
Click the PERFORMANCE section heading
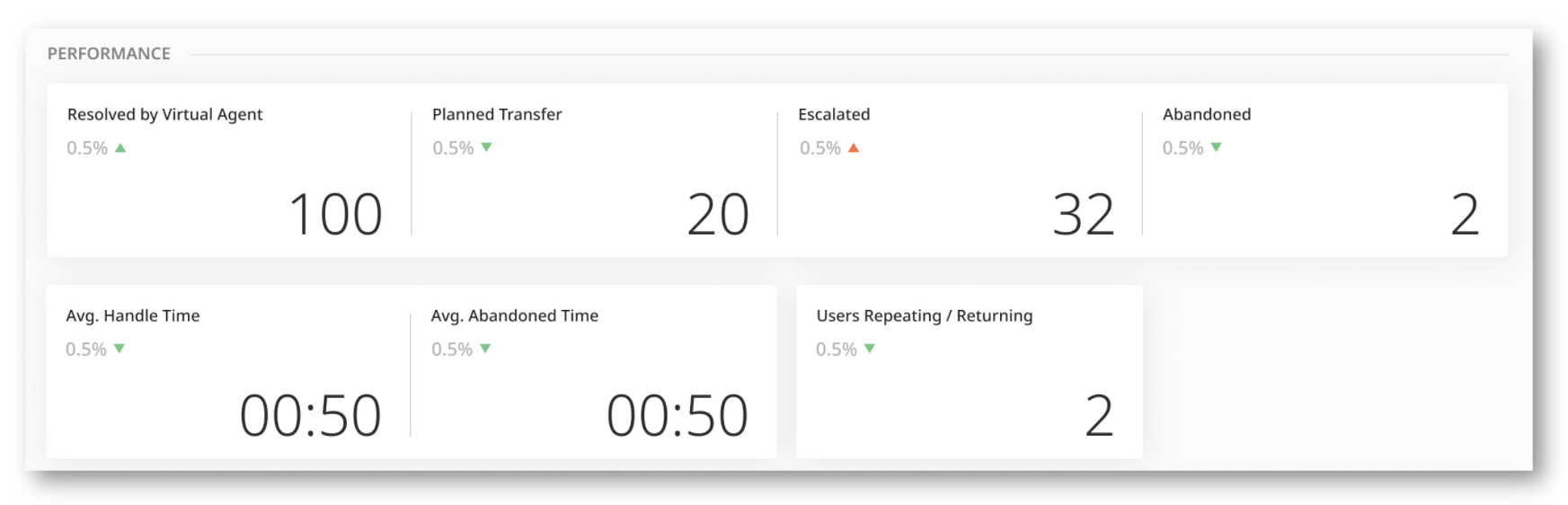pyautogui.click(x=109, y=54)
